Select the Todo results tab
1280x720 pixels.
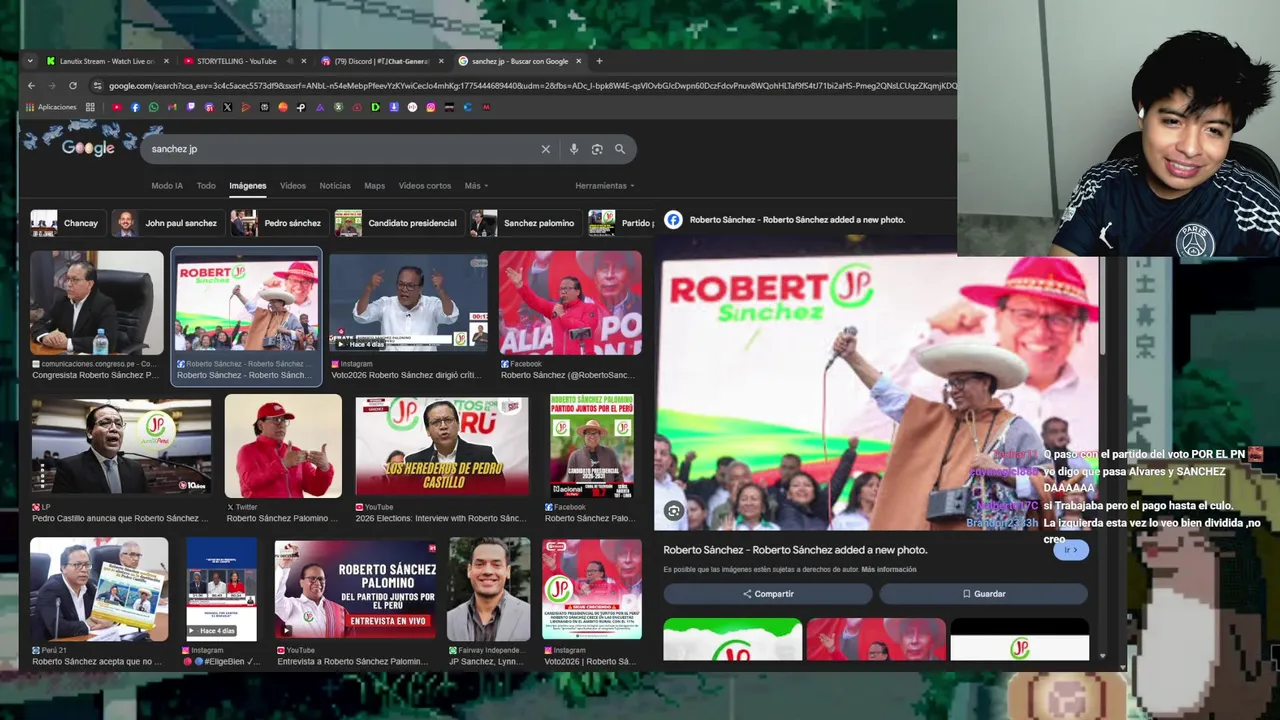point(206,186)
